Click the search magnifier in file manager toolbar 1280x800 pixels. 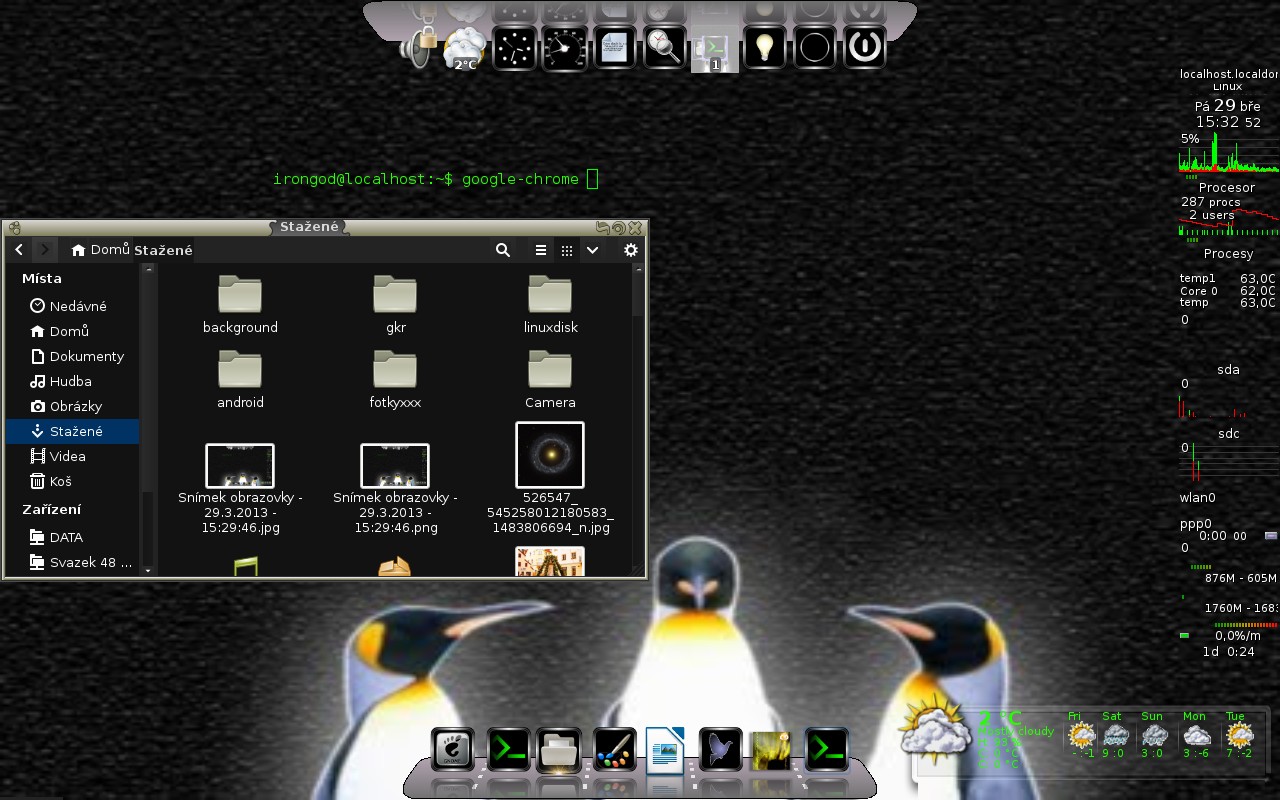click(x=503, y=250)
